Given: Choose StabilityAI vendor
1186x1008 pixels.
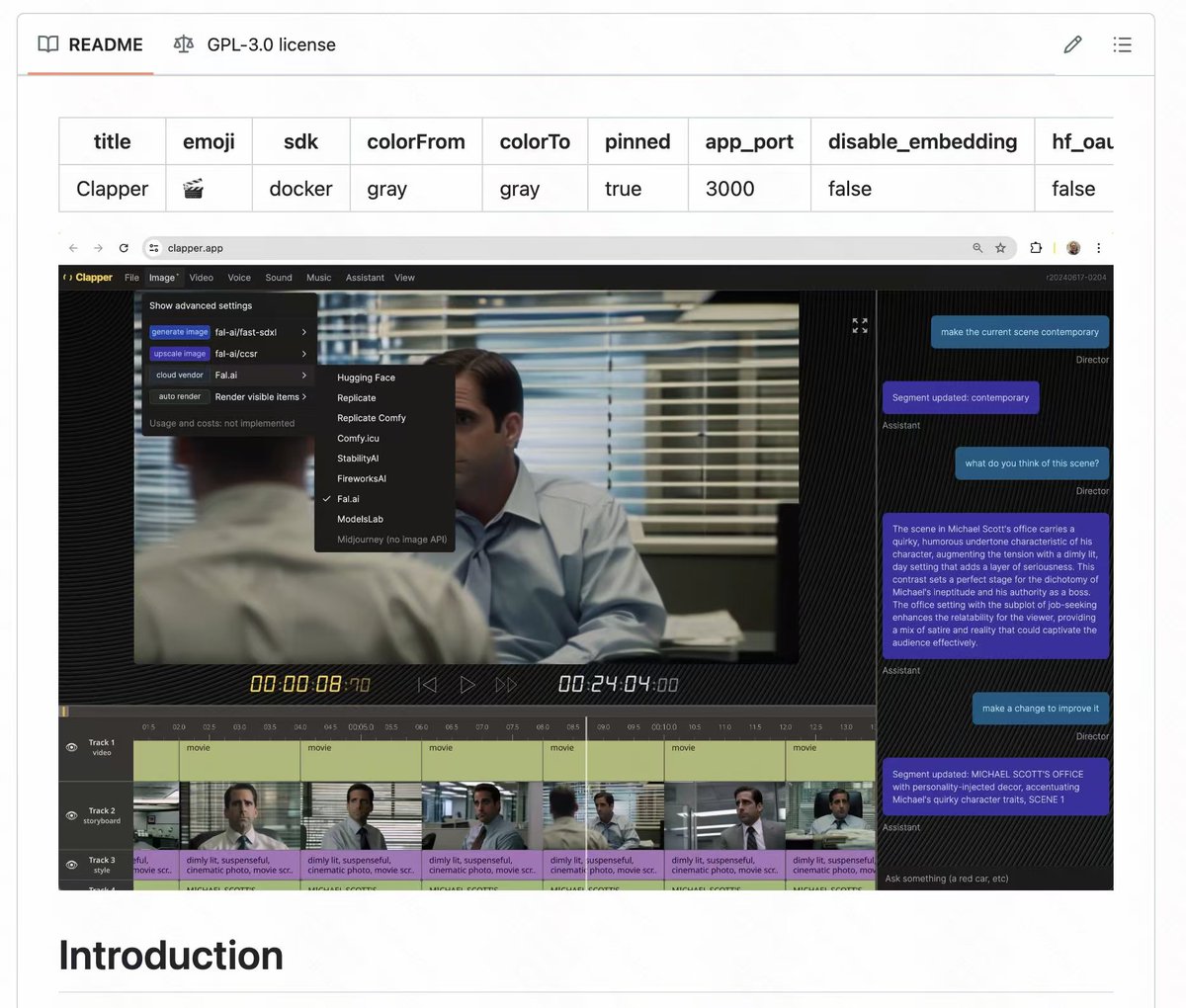Looking at the screenshot, I should [384, 459].
